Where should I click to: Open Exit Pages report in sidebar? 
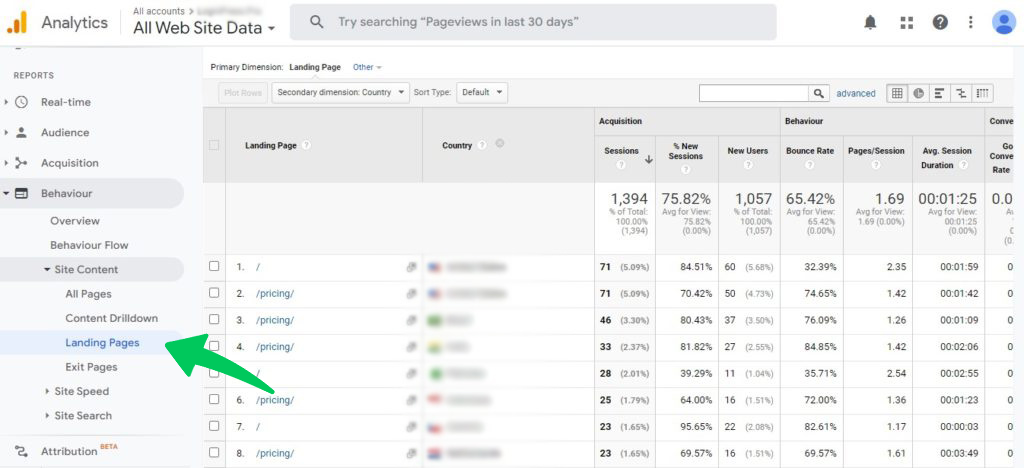coord(91,367)
